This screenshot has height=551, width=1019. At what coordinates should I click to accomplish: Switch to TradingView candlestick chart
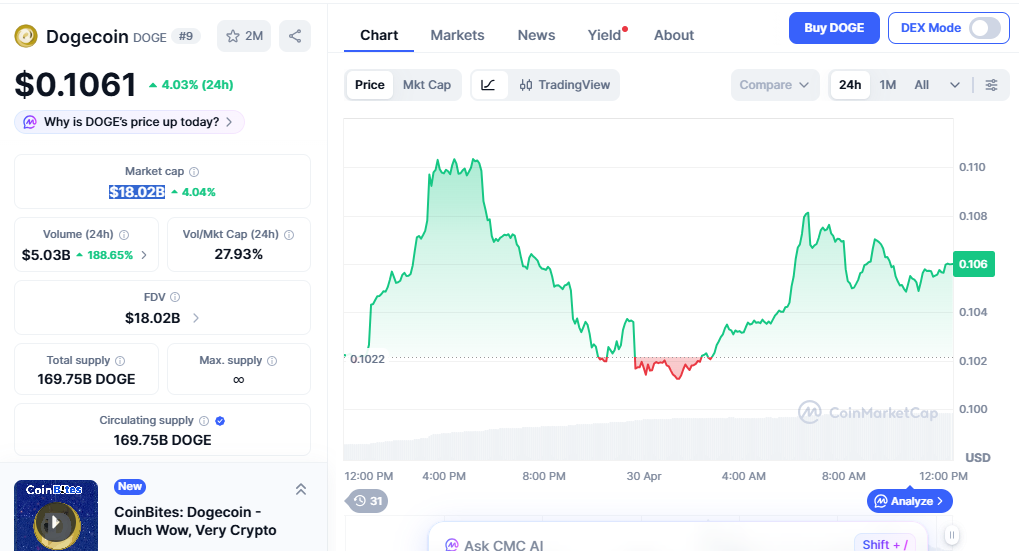click(564, 85)
